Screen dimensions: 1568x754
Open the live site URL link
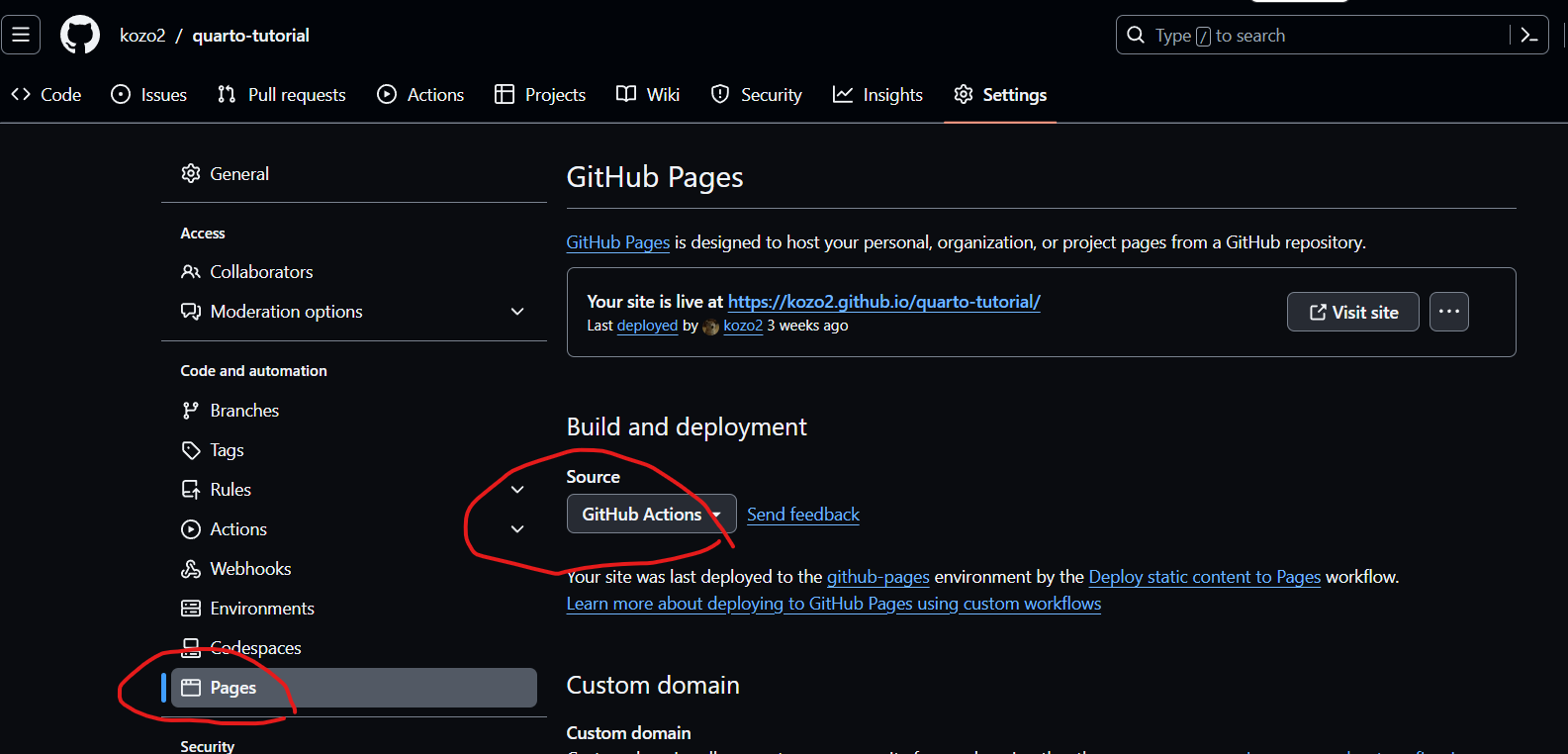pyautogui.click(x=883, y=302)
